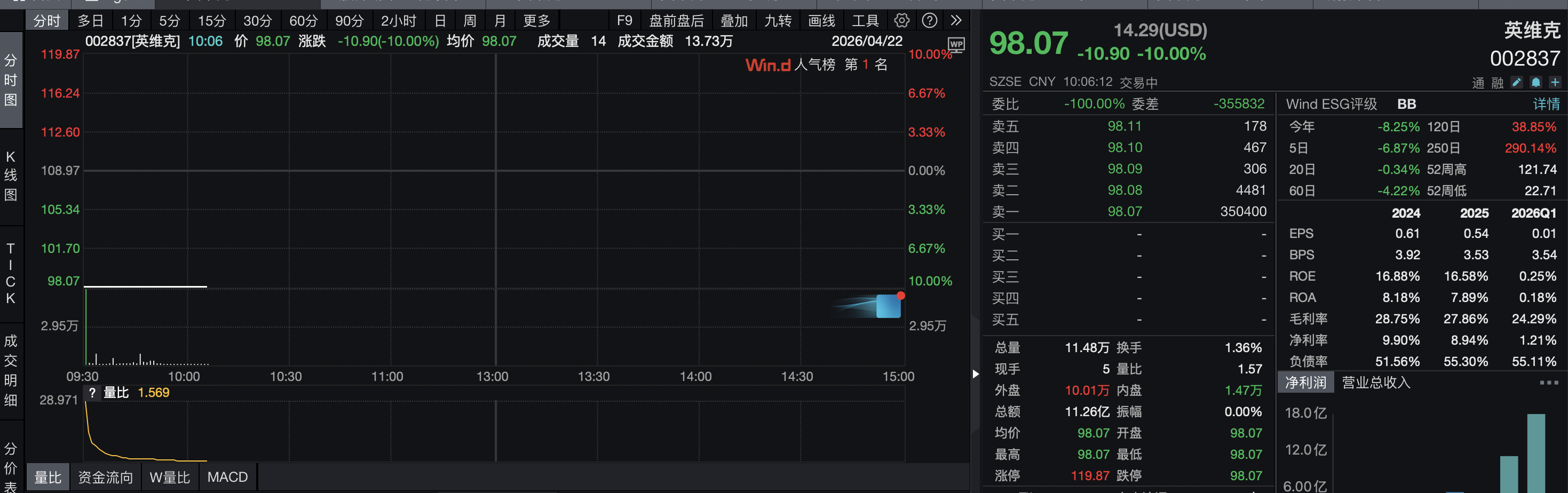Toggle the 叠加 overlay option
The width and height of the screenshot is (1568, 493).
pyautogui.click(x=733, y=21)
